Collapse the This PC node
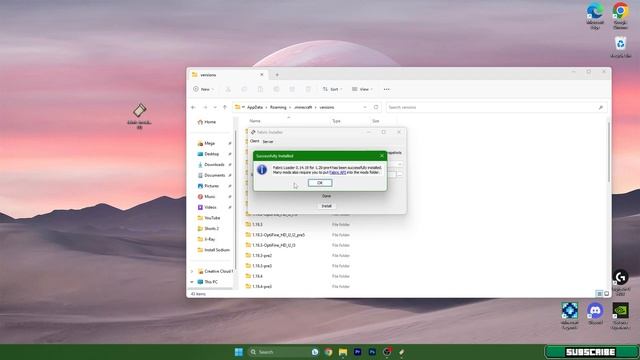640x360 pixels. pos(192,282)
